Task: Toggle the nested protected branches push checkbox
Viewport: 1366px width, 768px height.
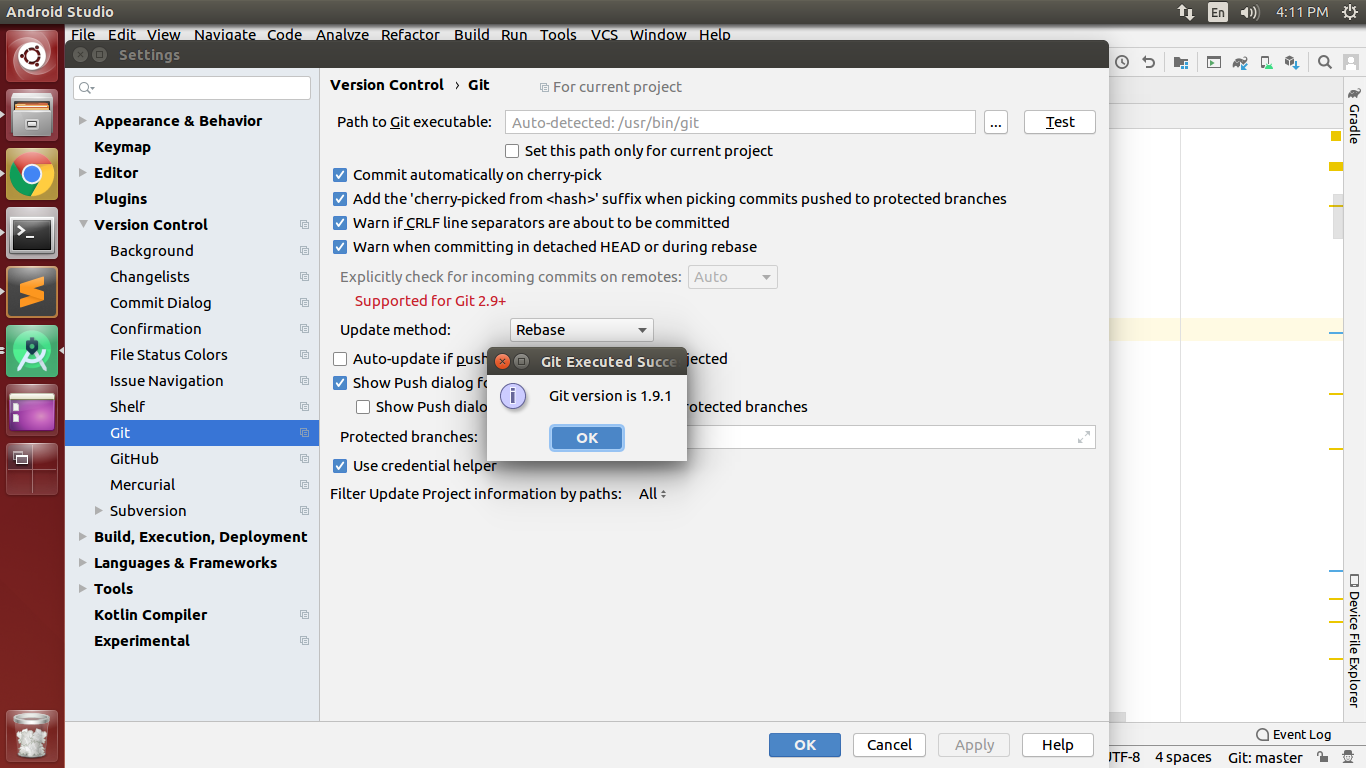Action: point(364,407)
